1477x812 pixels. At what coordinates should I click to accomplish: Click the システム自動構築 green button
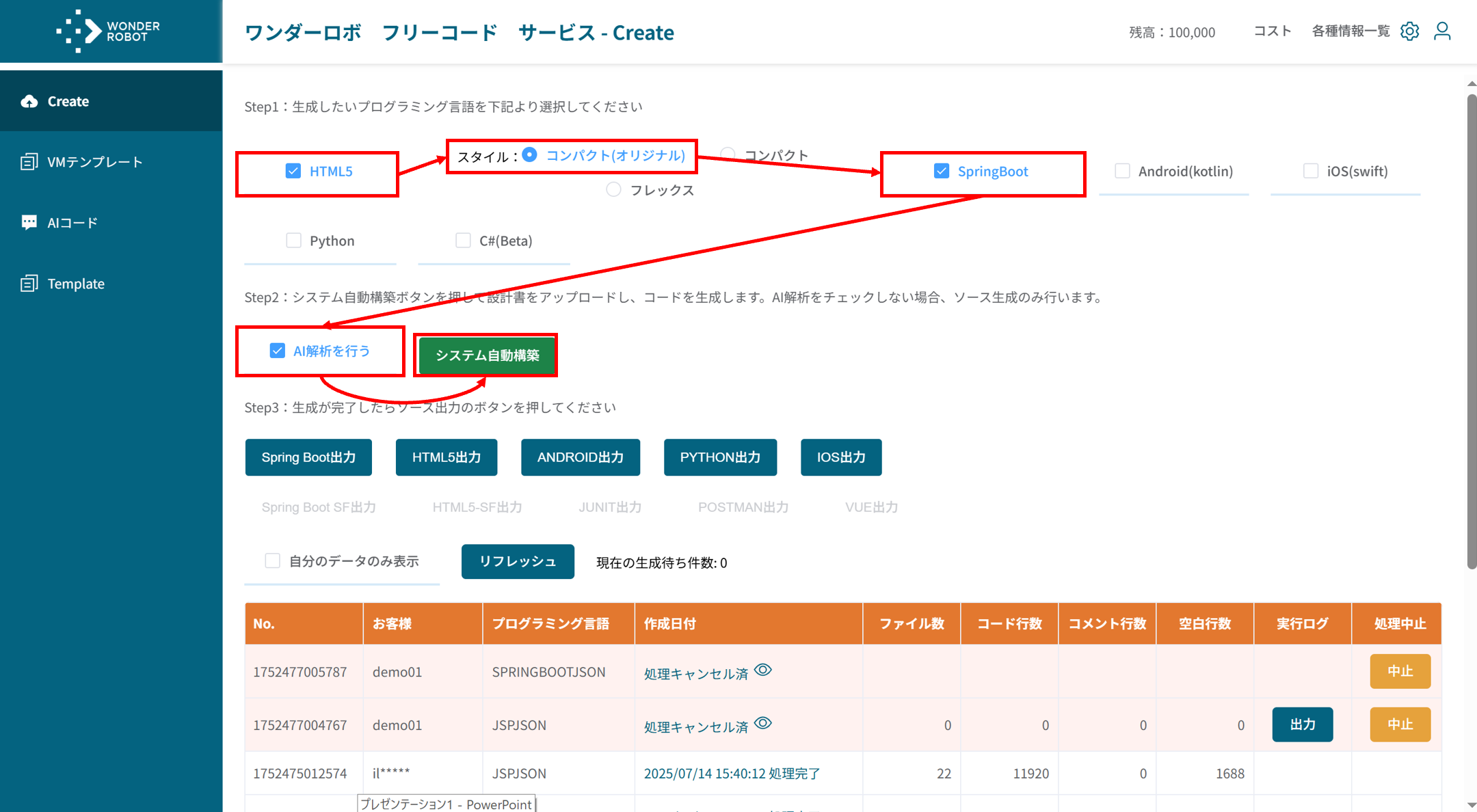[x=487, y=355]
